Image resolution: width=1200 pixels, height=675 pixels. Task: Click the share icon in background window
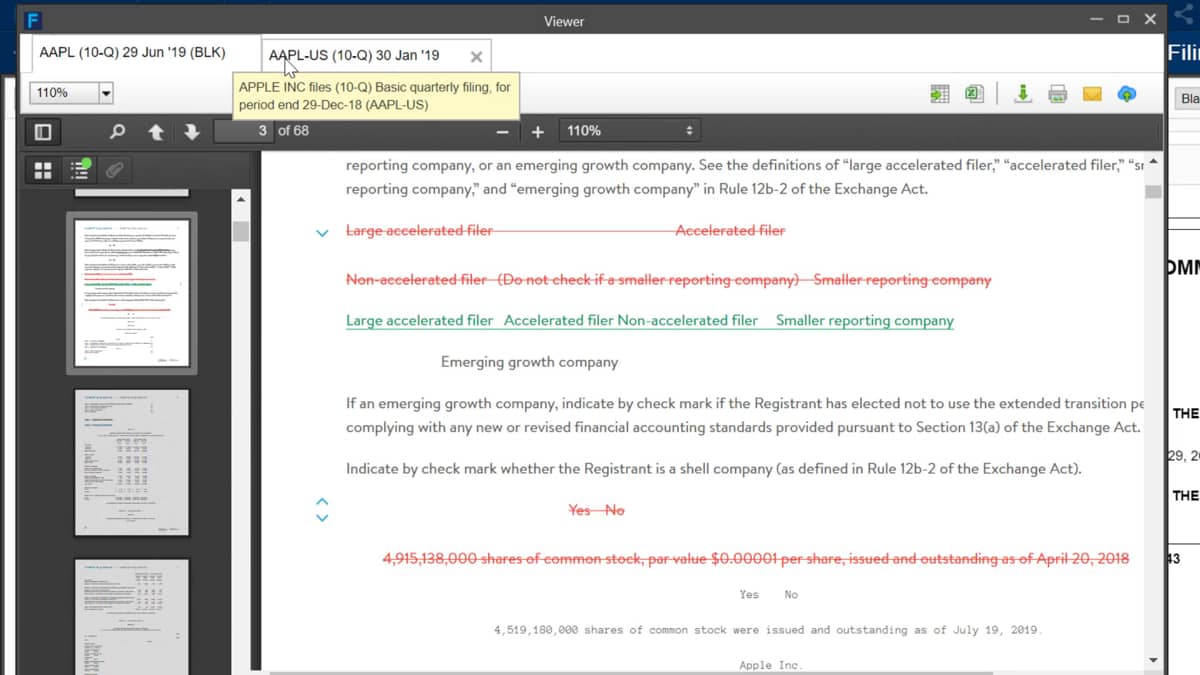(1183, 15)
